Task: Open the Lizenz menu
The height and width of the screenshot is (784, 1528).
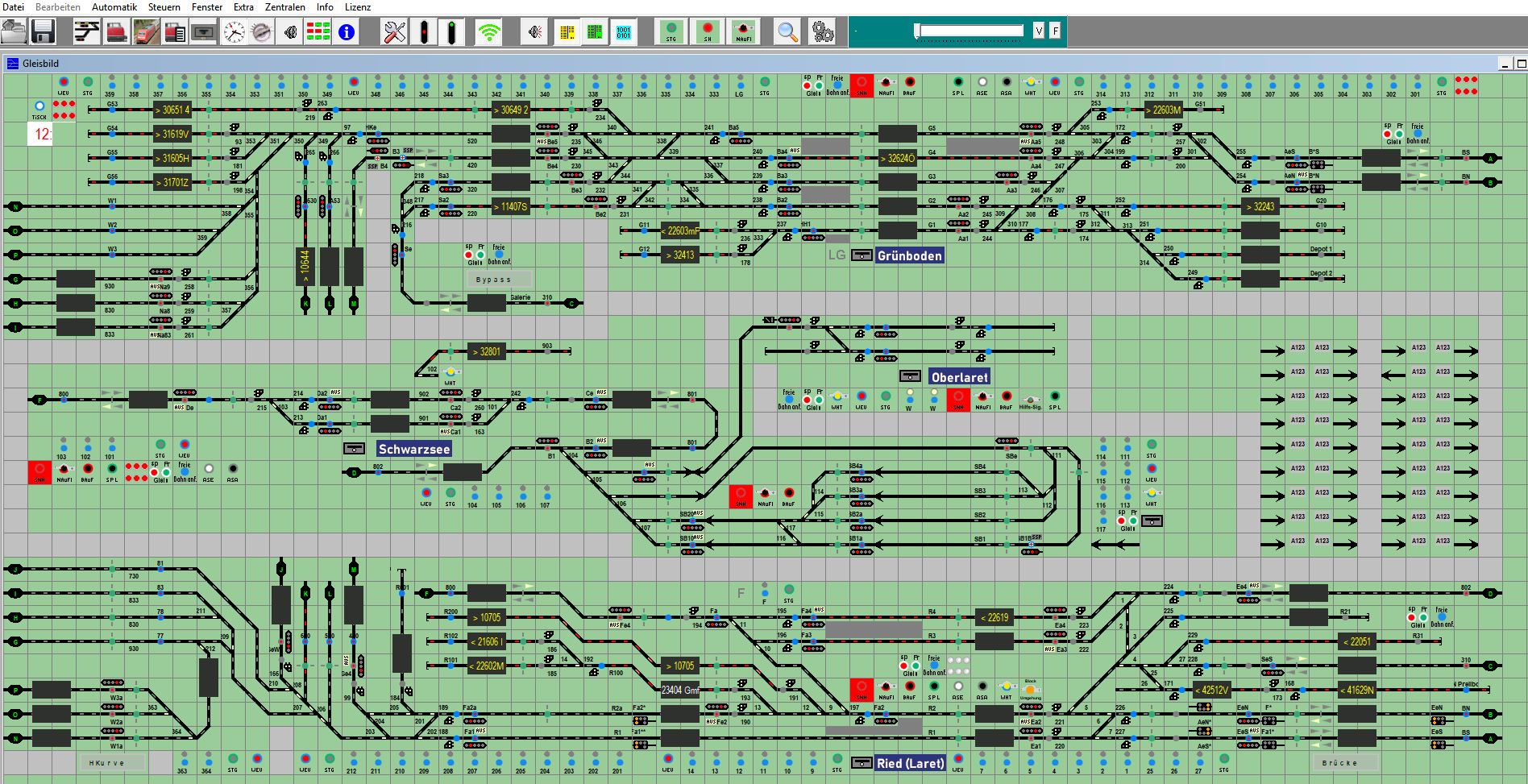Action: tap(358, 6)
